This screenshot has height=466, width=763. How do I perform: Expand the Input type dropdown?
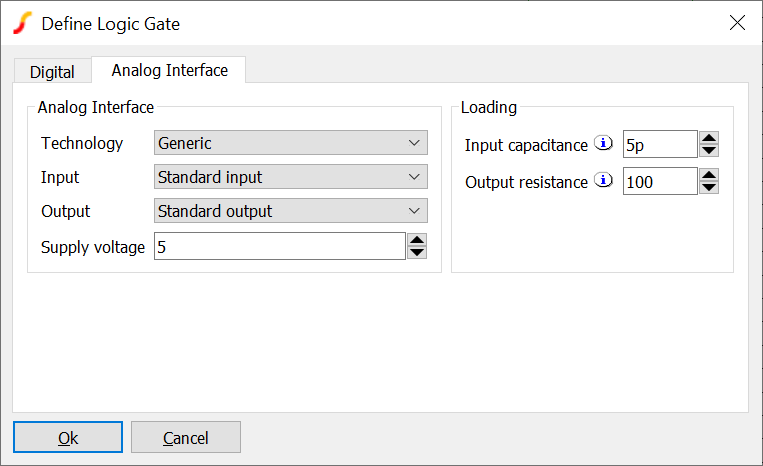[291, 177]
